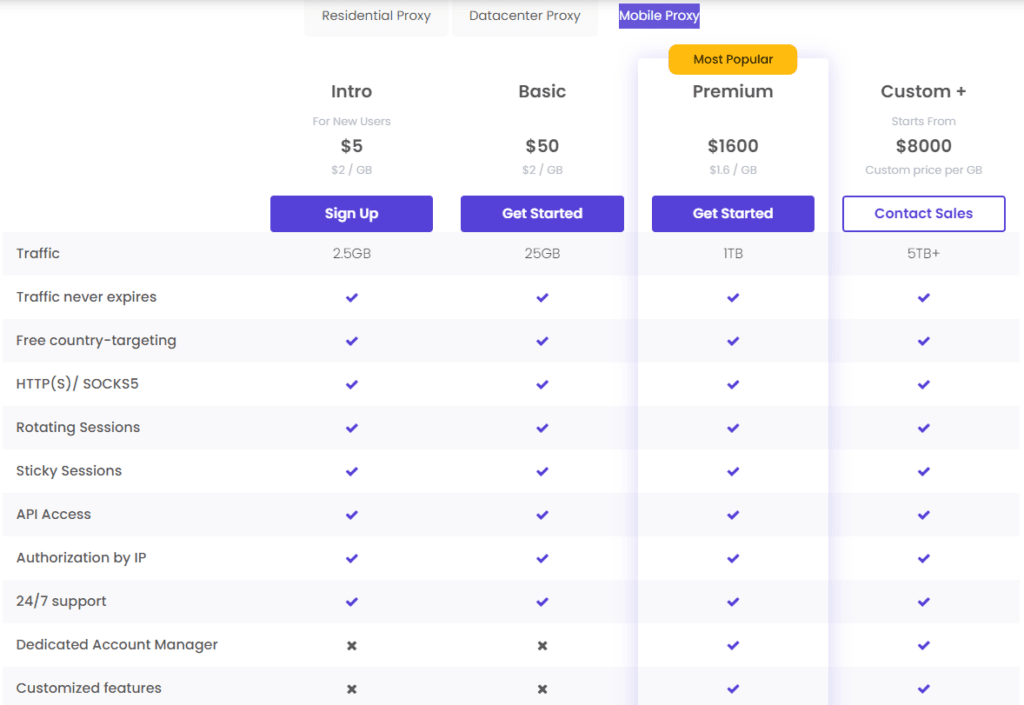Switch to the Datacenter Proxy tab
Viewport: 1024px width, 705px height.
point(524,16)
